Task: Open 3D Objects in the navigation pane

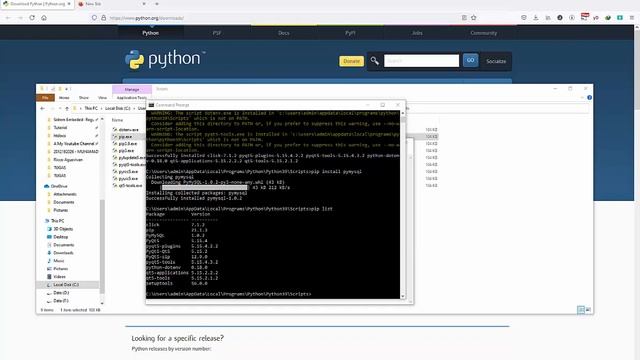Action: tap(63, 229)
